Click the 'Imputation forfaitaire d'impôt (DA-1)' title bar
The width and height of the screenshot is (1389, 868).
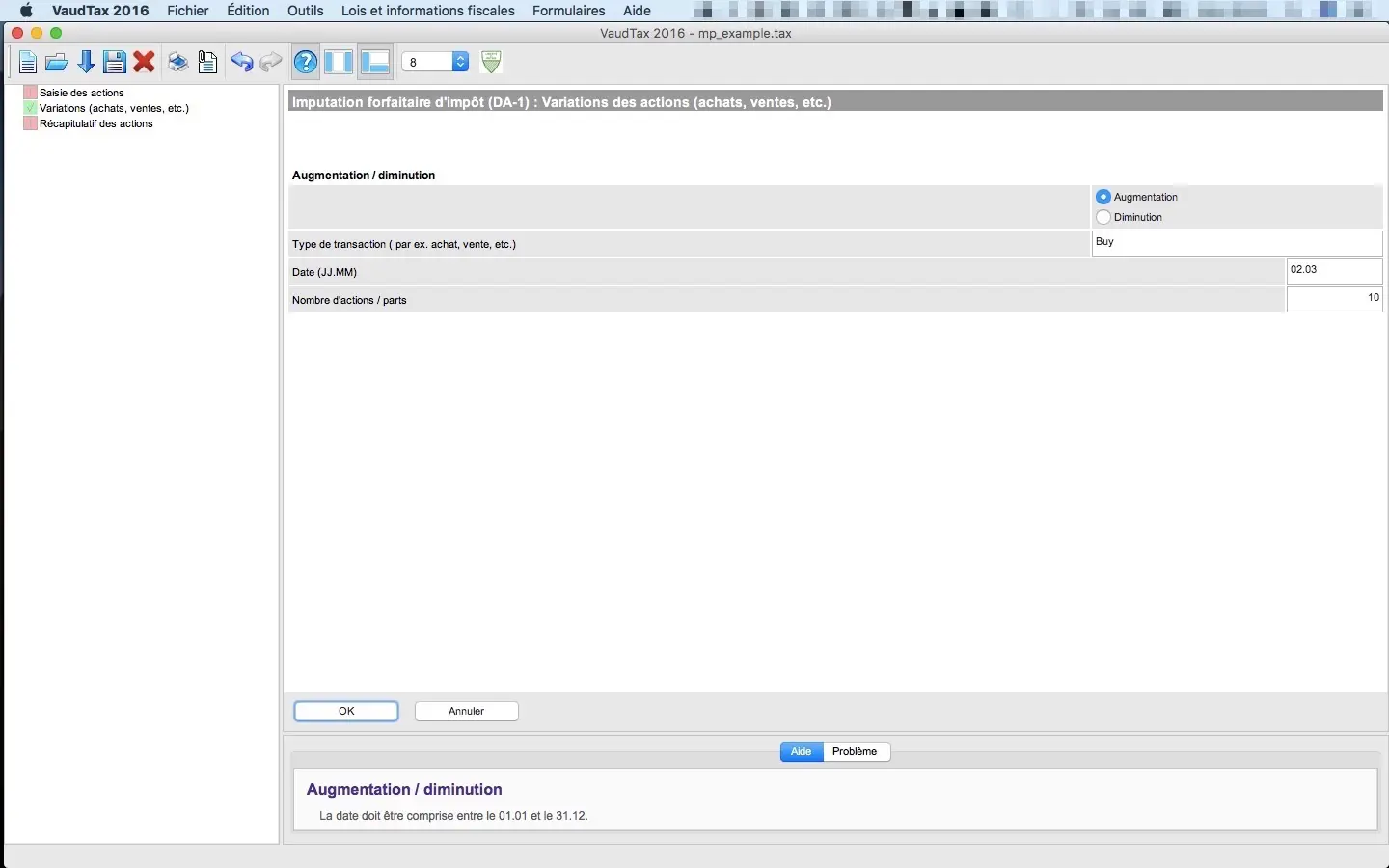pyautogui.click(x=836, y=101)
